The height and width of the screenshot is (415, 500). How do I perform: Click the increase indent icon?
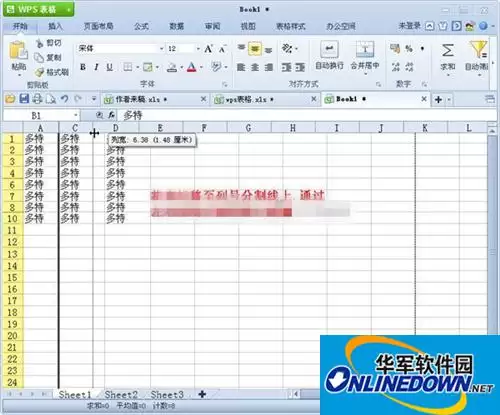[300, 68]
